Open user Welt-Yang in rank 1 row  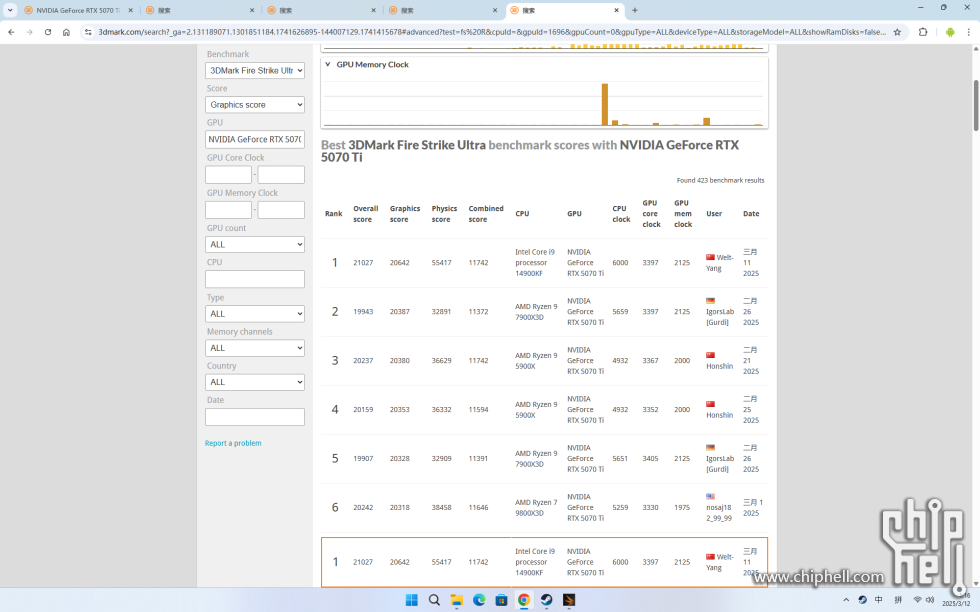point(720,263)
